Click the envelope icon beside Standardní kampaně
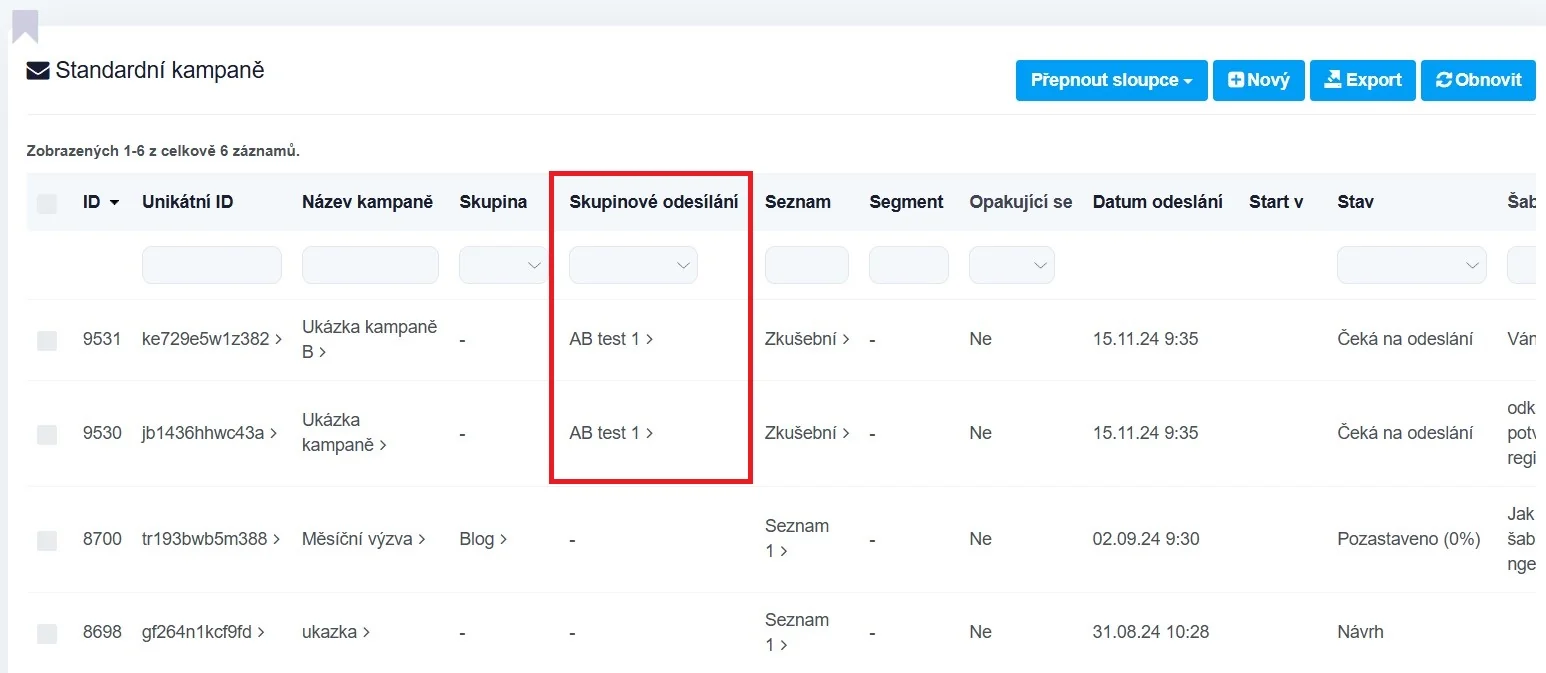 tap(38, 71)
